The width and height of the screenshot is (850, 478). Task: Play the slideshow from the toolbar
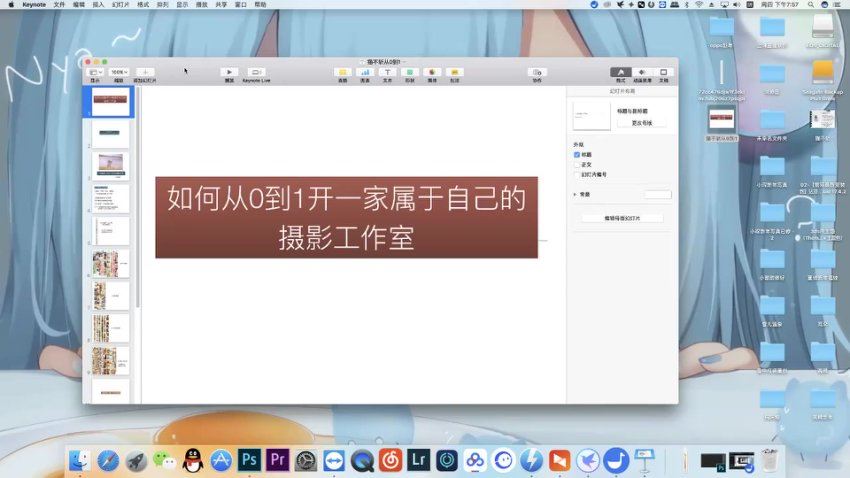tap(229, 72)
